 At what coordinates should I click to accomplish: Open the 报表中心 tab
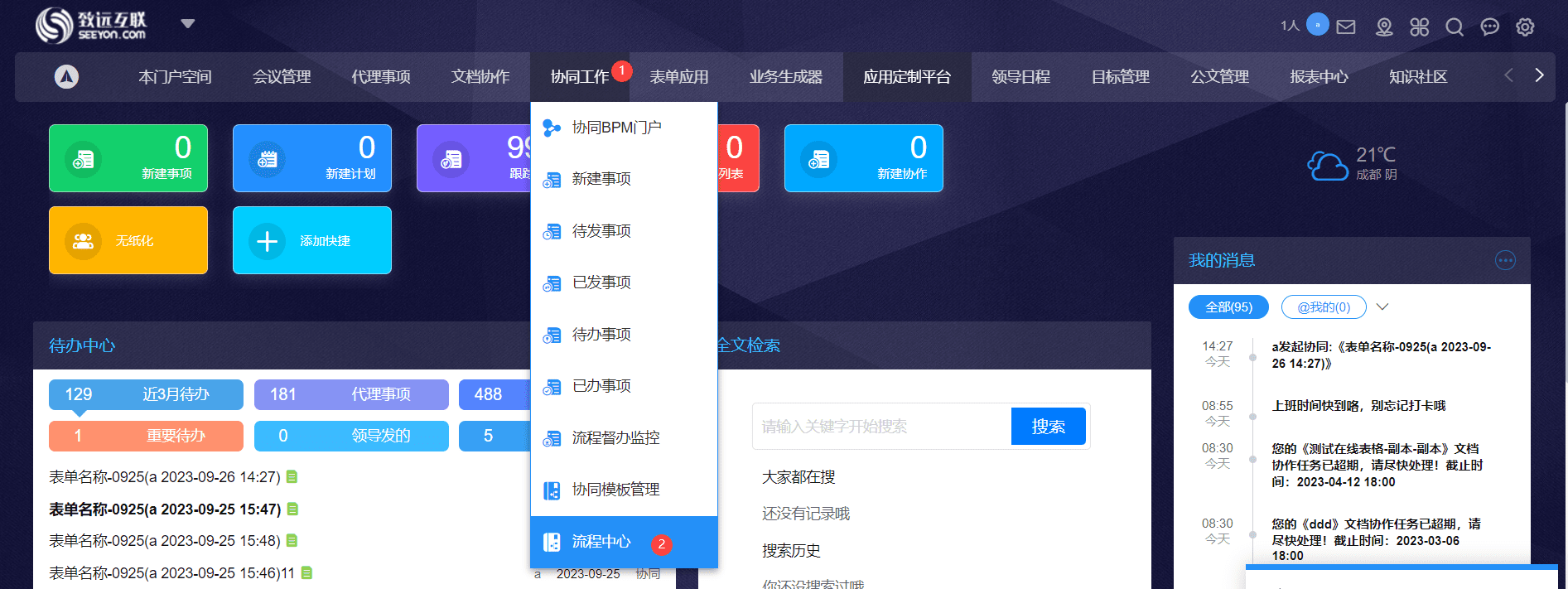[x=1320, y=77]
